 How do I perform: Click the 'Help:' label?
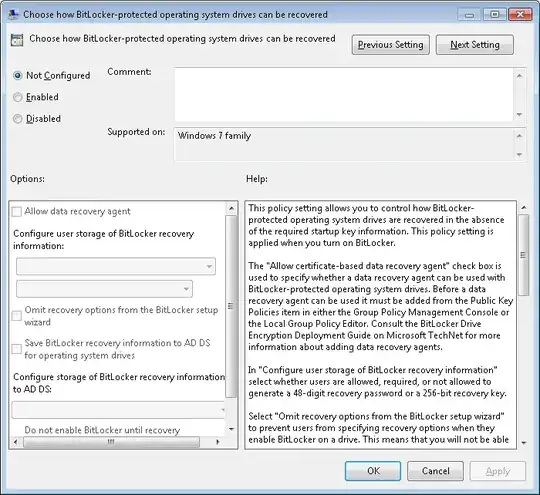click(257, 179)
